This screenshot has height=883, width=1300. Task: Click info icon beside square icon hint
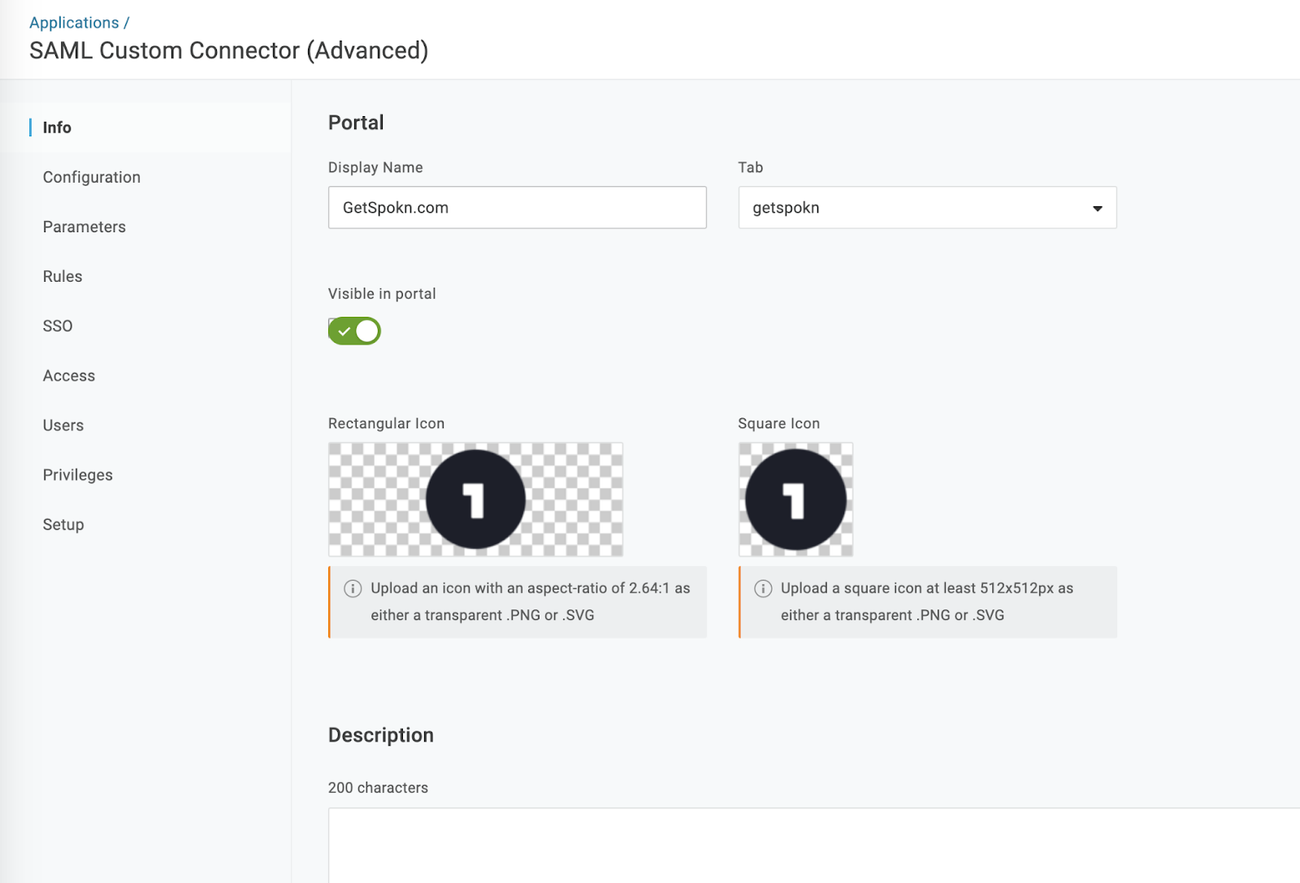tap(762, 588)
